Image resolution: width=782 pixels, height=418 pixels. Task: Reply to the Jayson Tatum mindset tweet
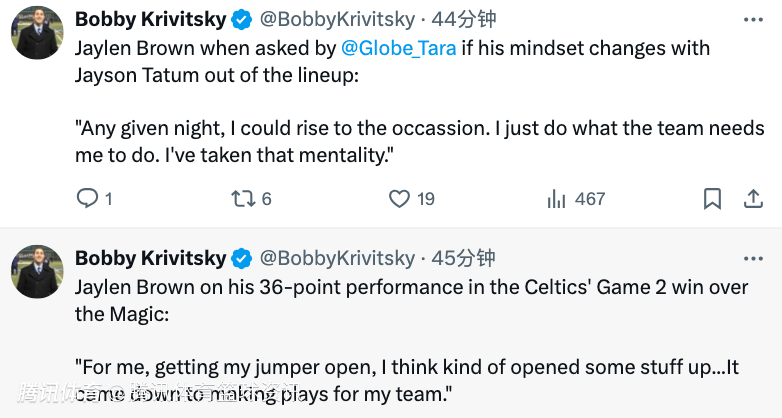[88, 199]
